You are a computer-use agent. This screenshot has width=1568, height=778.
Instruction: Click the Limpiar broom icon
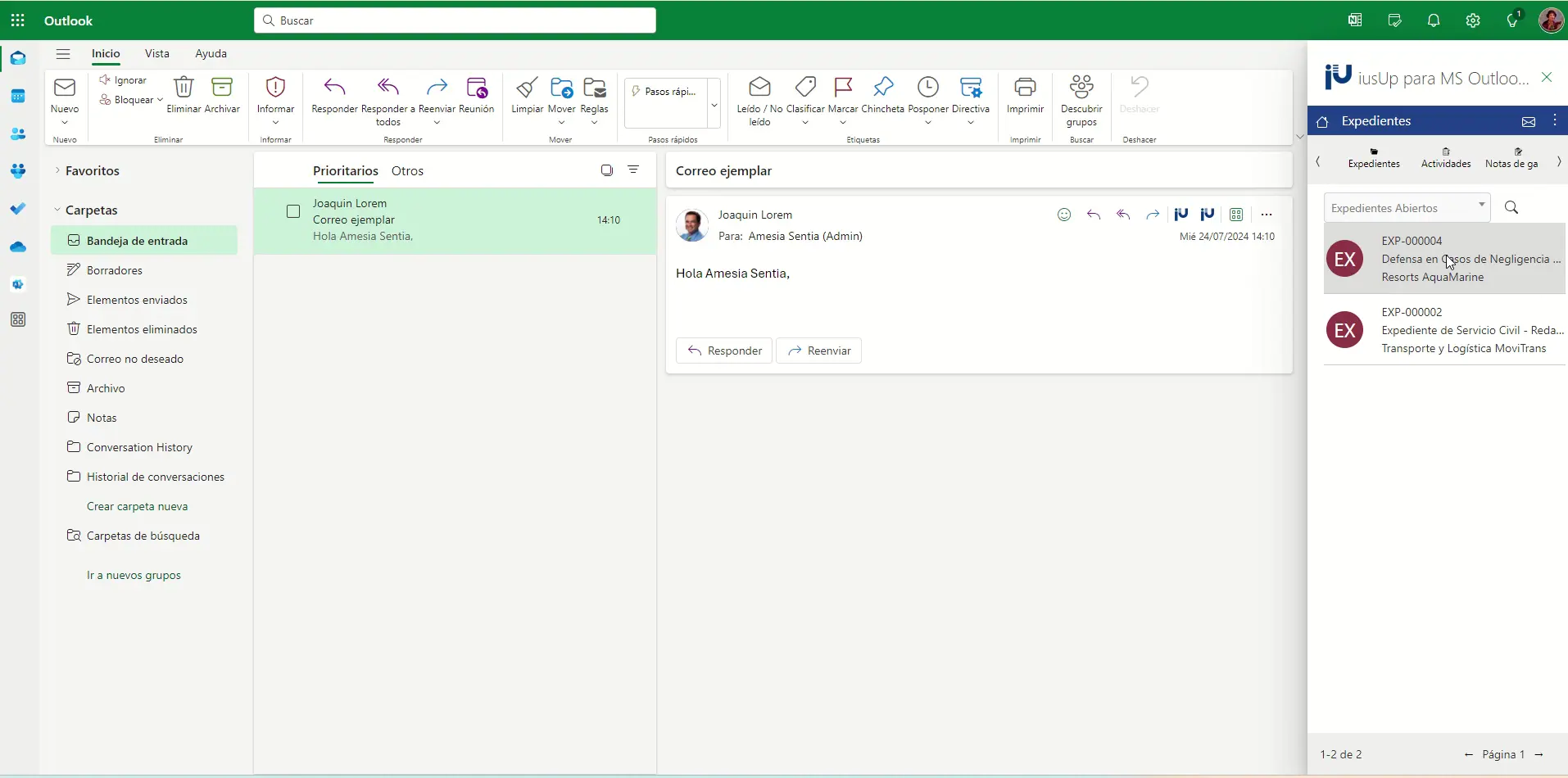coord(527,88)
